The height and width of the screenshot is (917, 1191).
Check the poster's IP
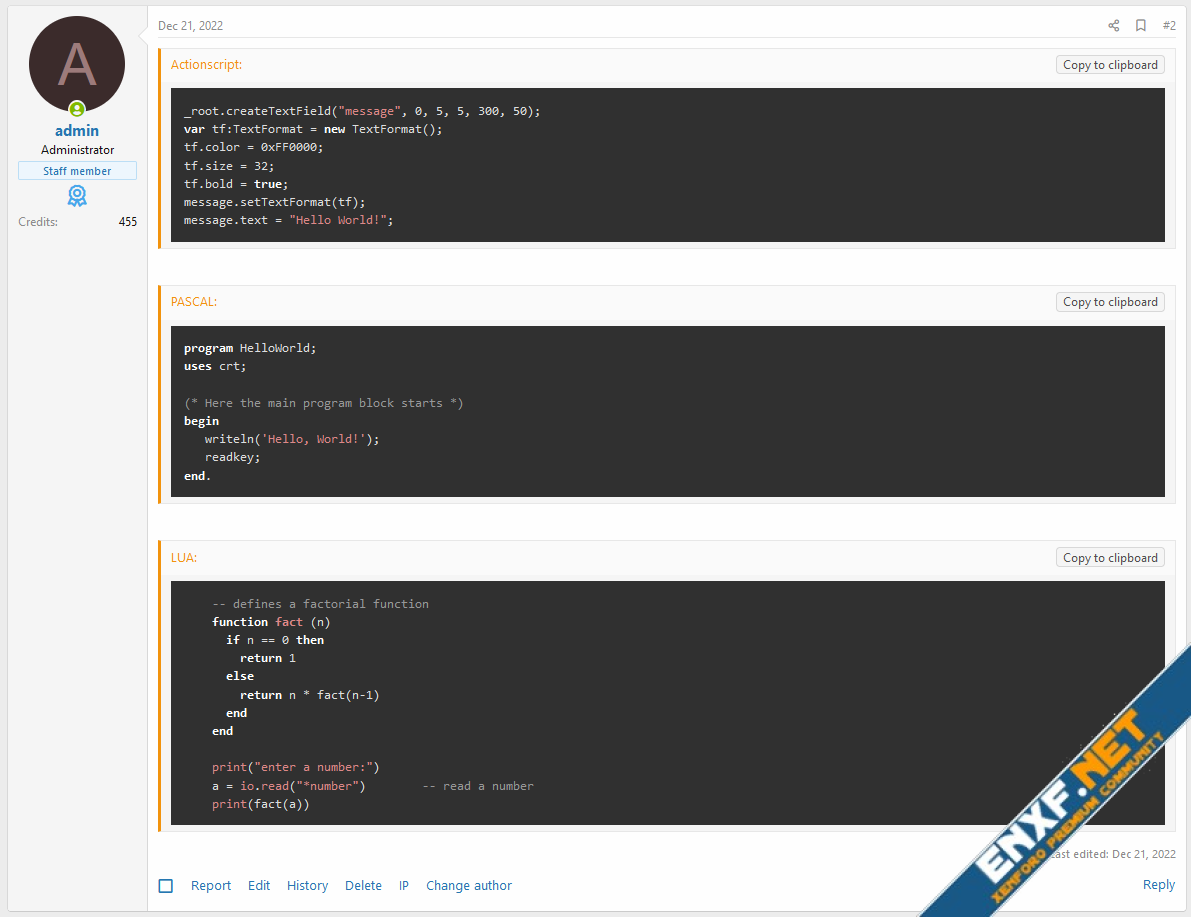click(x=404, y=886)
